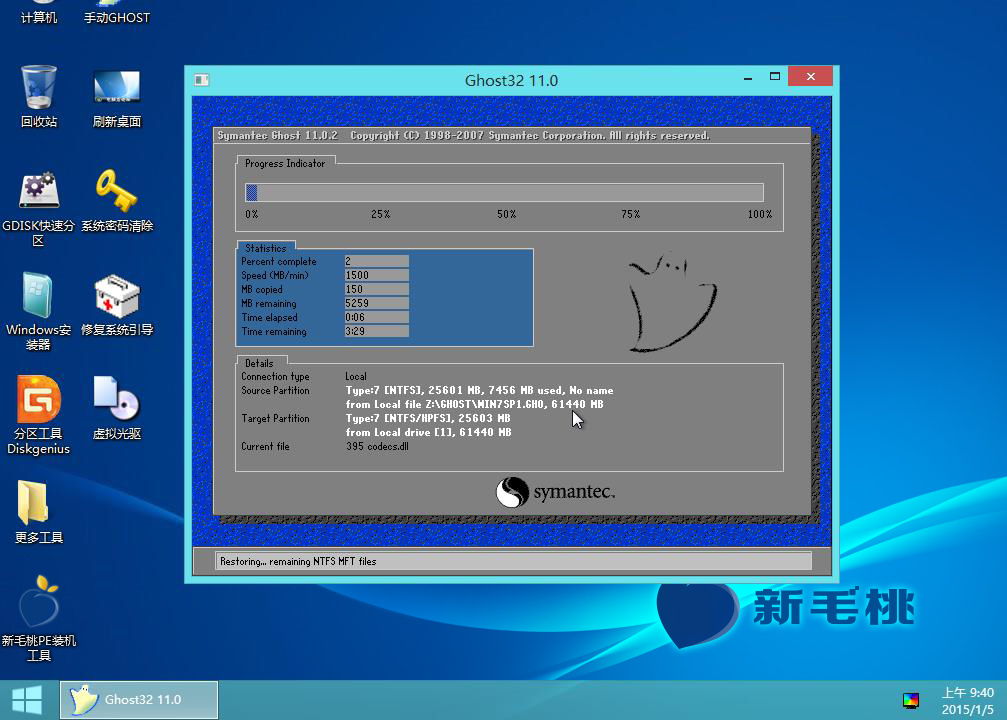Launch 新毛桃PE装机工具
The width and height of the screenshot is (1007, 720).
[x=39, y=619]
